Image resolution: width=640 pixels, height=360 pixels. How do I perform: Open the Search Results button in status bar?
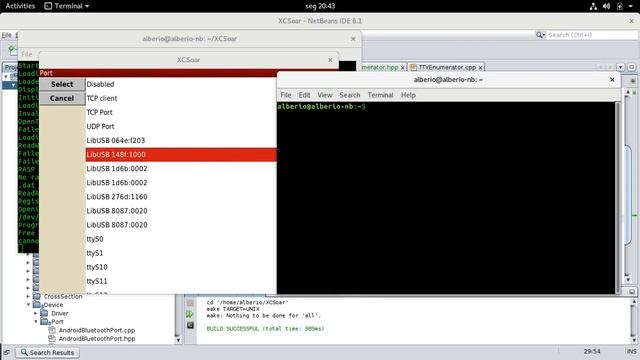[x=47, y=352]
